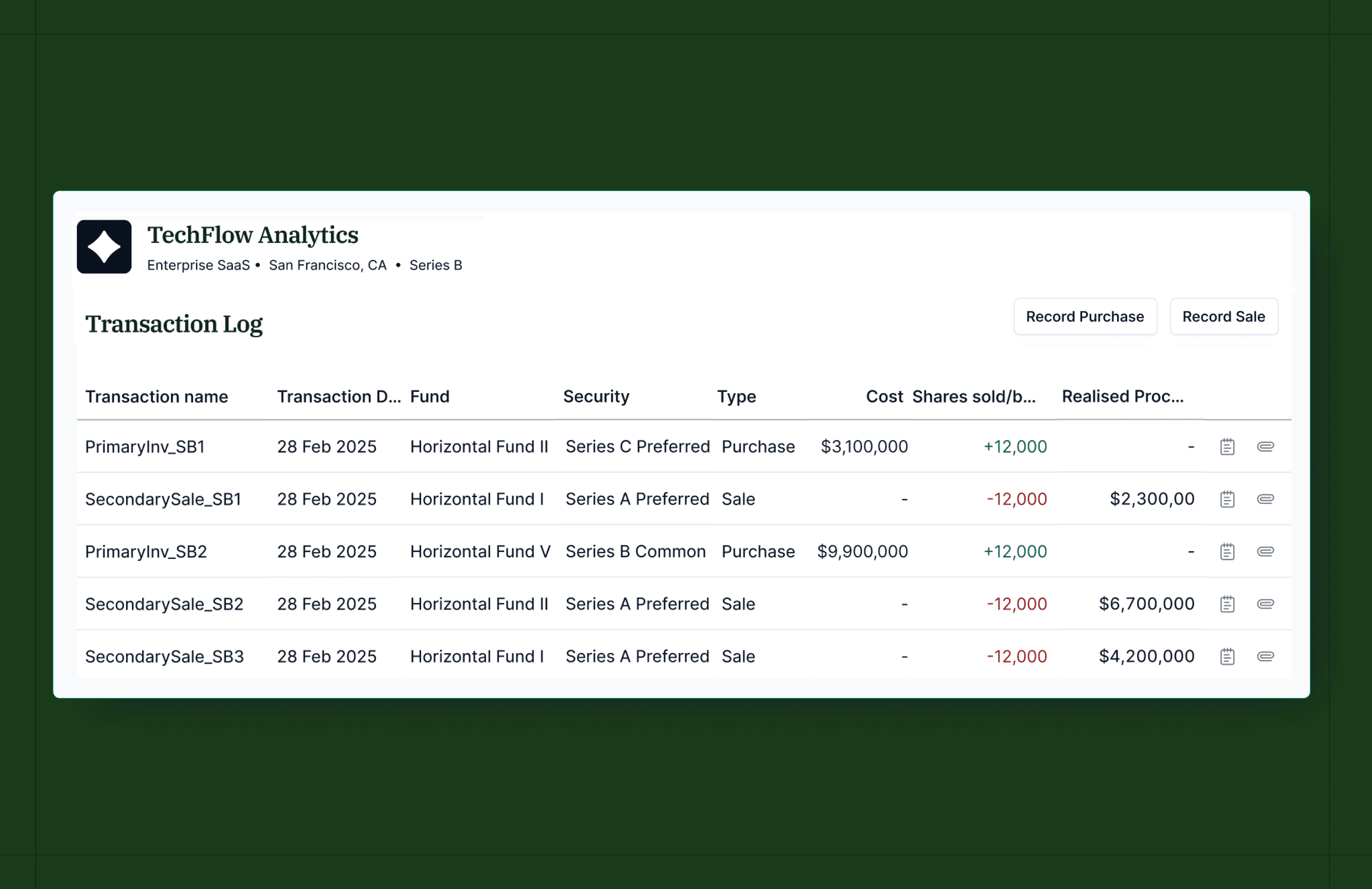Click attachment paperclip for PrimaryInv_SB1 row
The width and height of the screenshot is (1372, 889).
[1265, 447]
